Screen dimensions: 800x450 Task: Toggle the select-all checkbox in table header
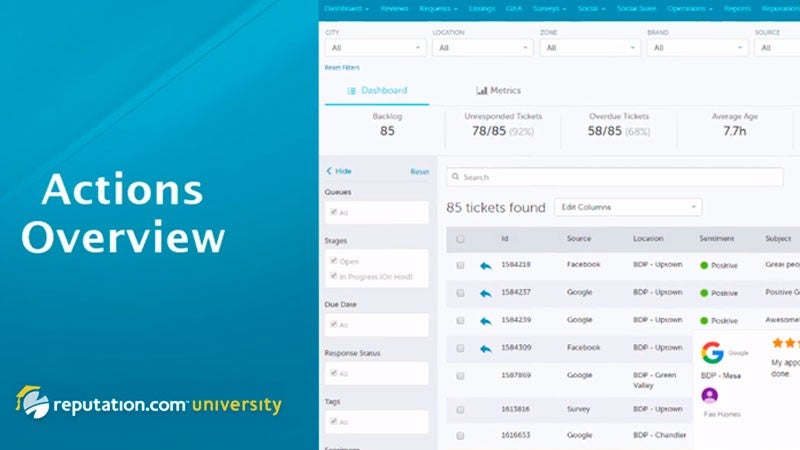coord(460,239)
